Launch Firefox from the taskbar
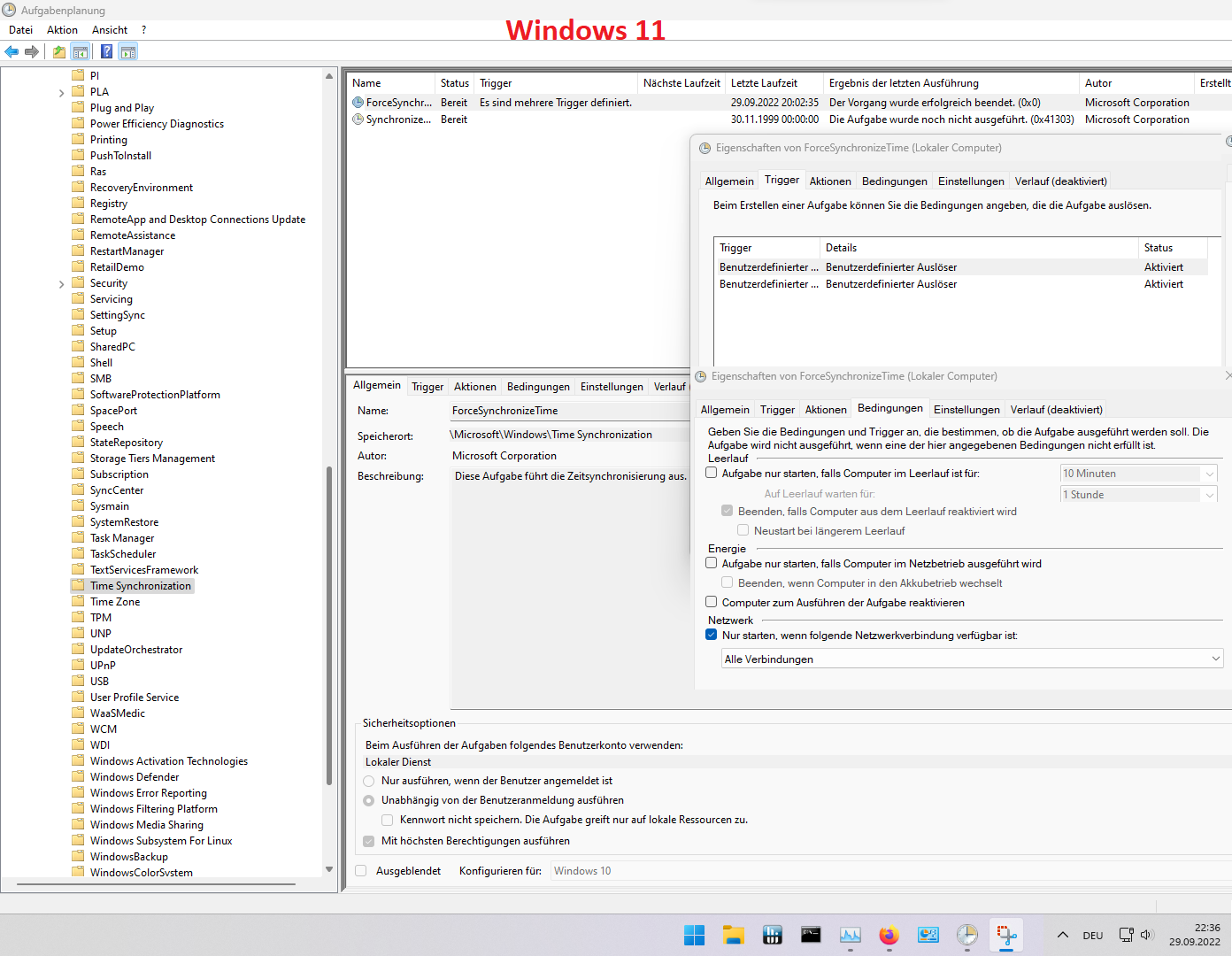The height and width of the screenshot is (956, 1232). click(889, 935)
